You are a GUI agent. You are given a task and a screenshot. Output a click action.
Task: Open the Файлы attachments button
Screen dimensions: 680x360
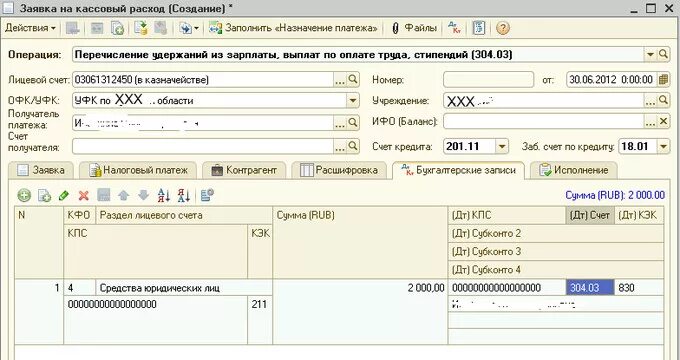point(414,28)
